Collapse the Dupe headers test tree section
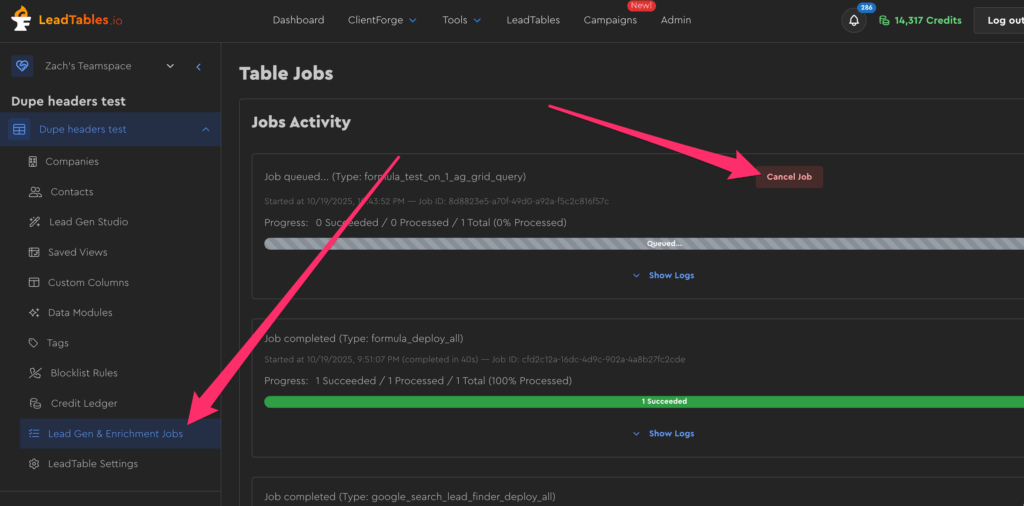This screenshot has width=1024, height=506. 205,129
